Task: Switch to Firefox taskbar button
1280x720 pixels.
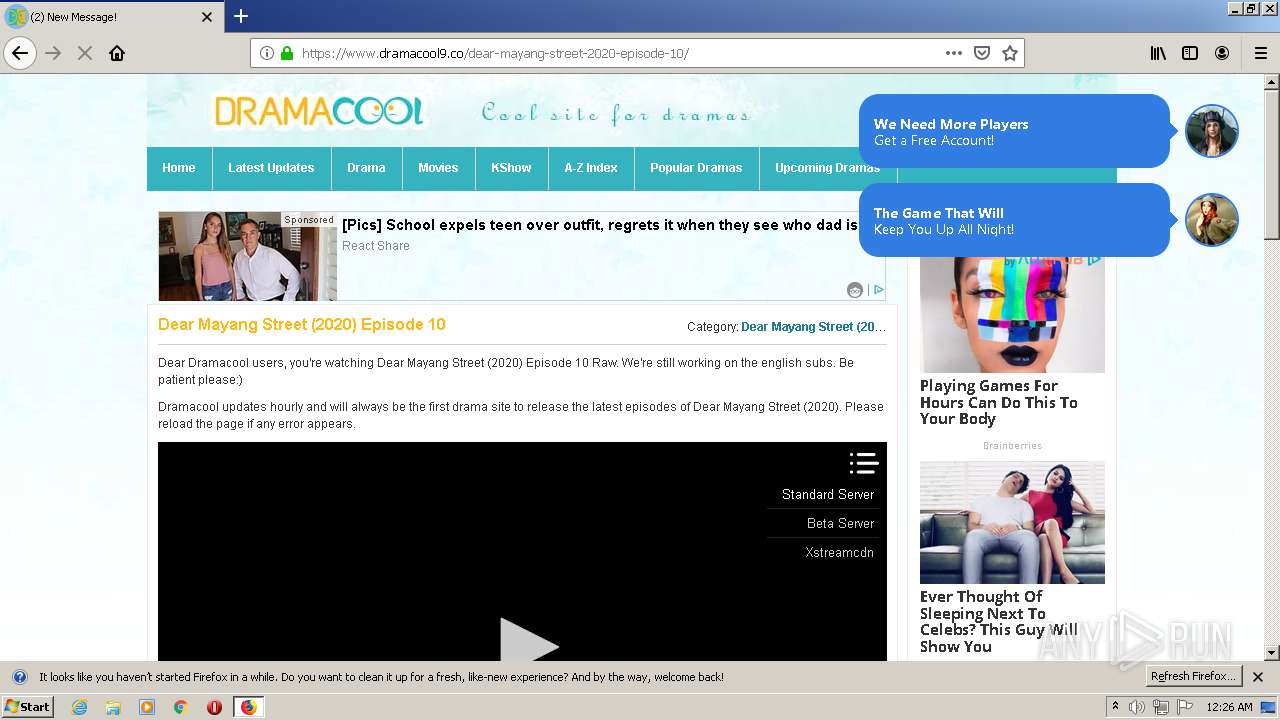Action: (x=248, y=707)
